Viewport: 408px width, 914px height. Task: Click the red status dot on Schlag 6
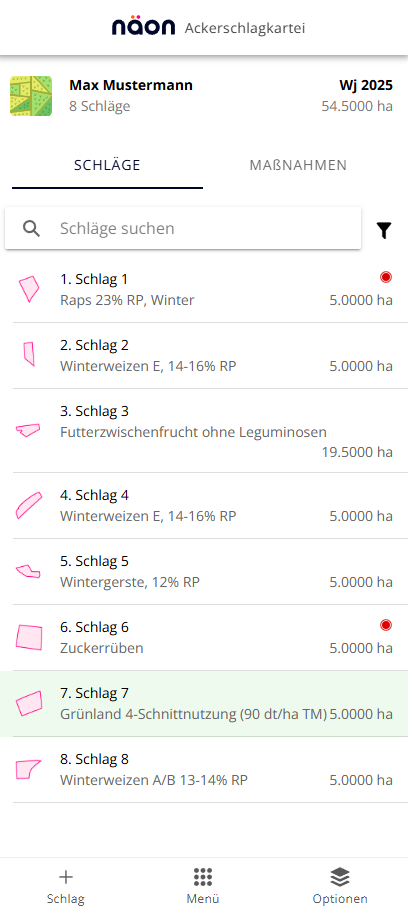[386, 625]
